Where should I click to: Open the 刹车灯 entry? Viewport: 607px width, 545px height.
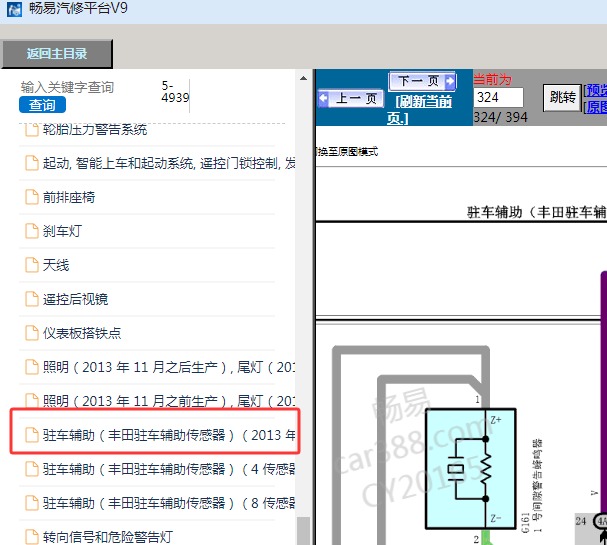62,231
